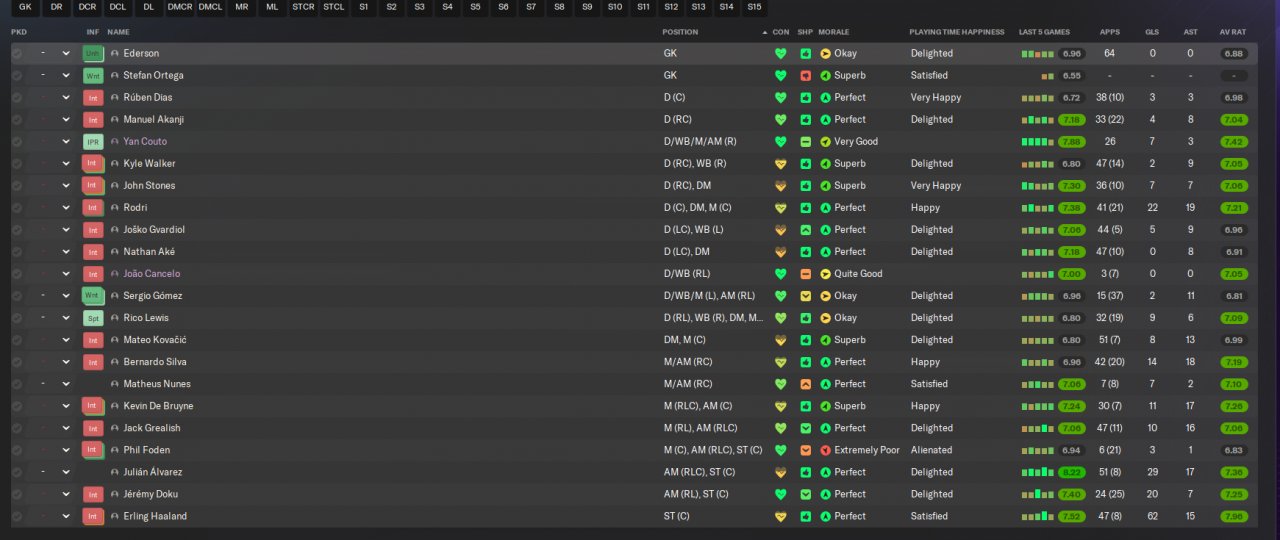The width and height of the screenshot is (1280, 540).
Task: Click Stefan Ortega's 'Wnt' wanted status icon
Action: pyautogui.click(x=93, y=75)
